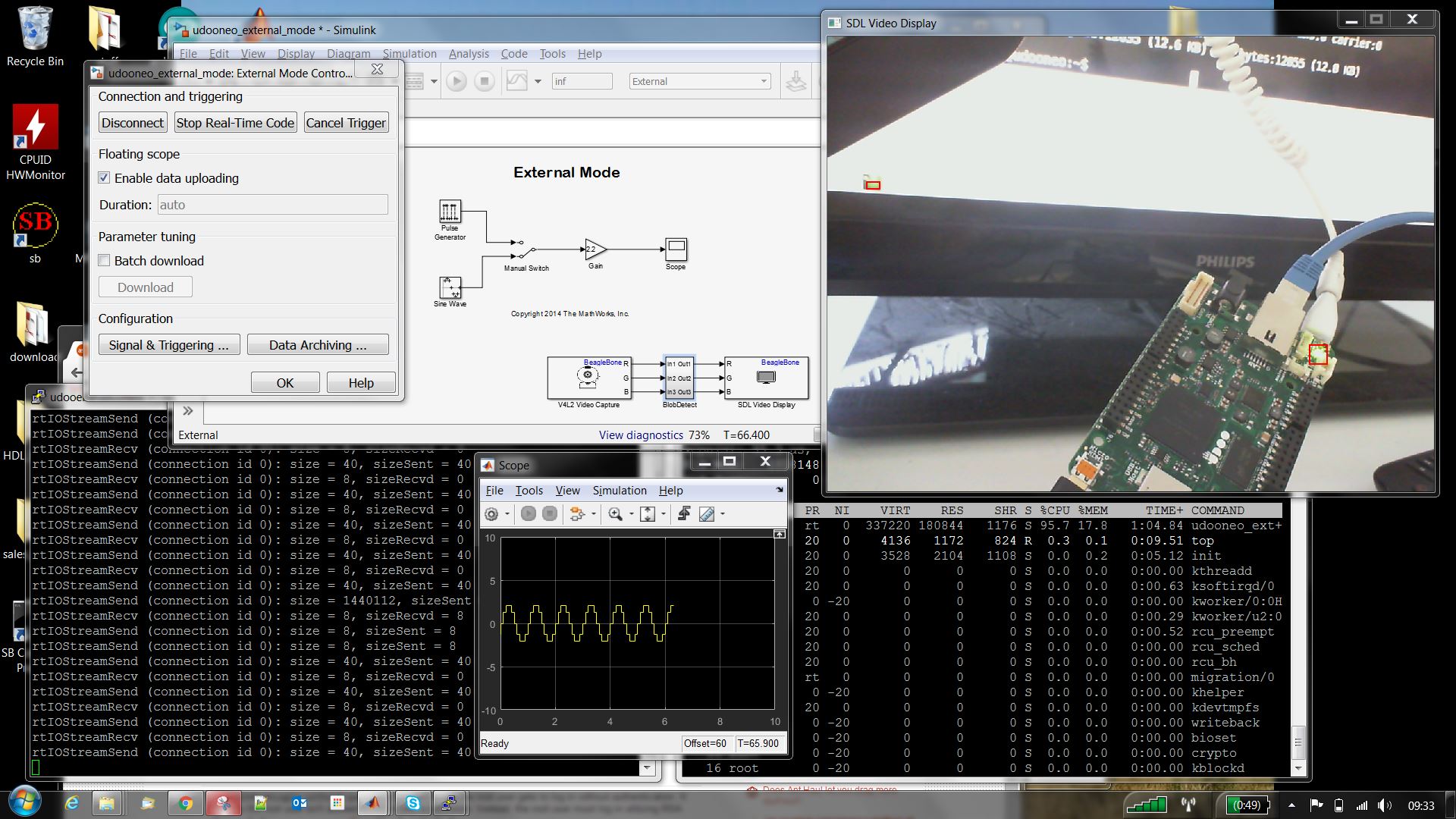Click Stop Real-Time Code button
The height and width of the screenshot is (819, 1456).
235,123
